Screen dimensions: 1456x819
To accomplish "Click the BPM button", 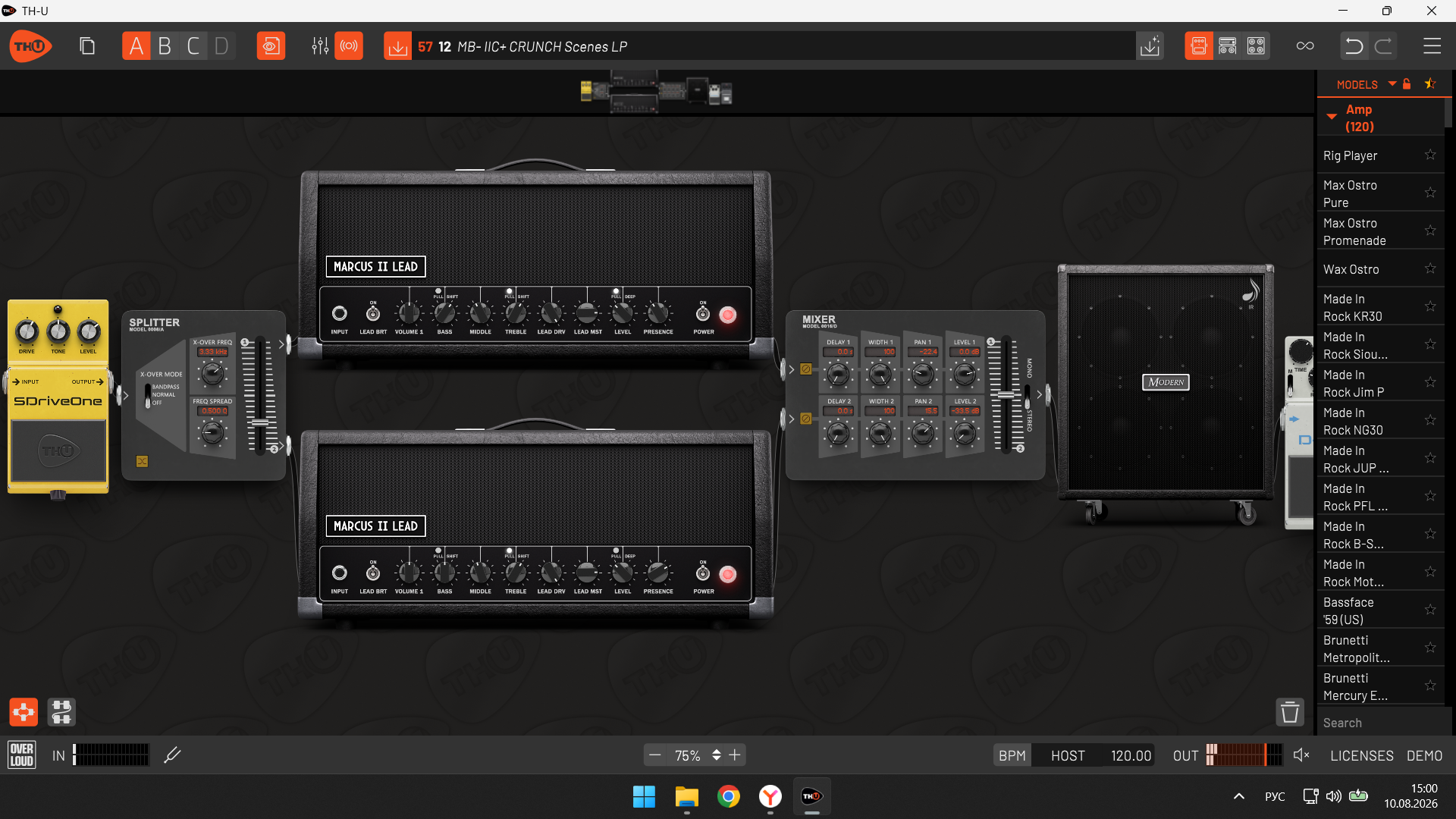I will tap(1012, 755).
